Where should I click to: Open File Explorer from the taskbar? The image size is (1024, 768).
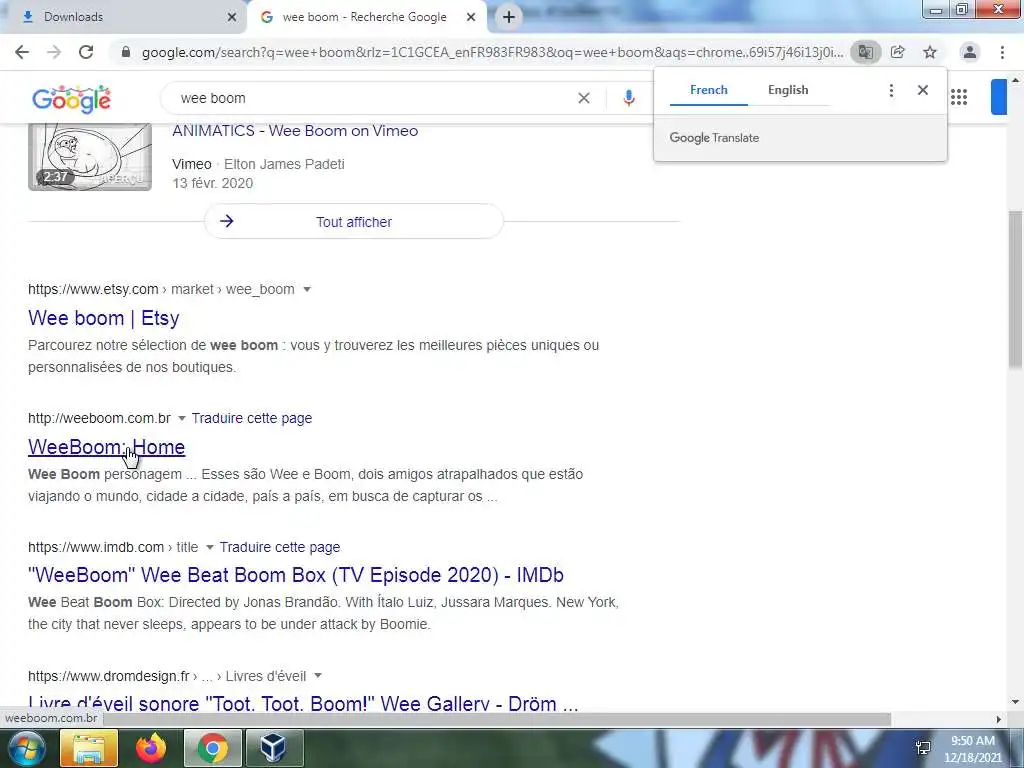(89, 748)
